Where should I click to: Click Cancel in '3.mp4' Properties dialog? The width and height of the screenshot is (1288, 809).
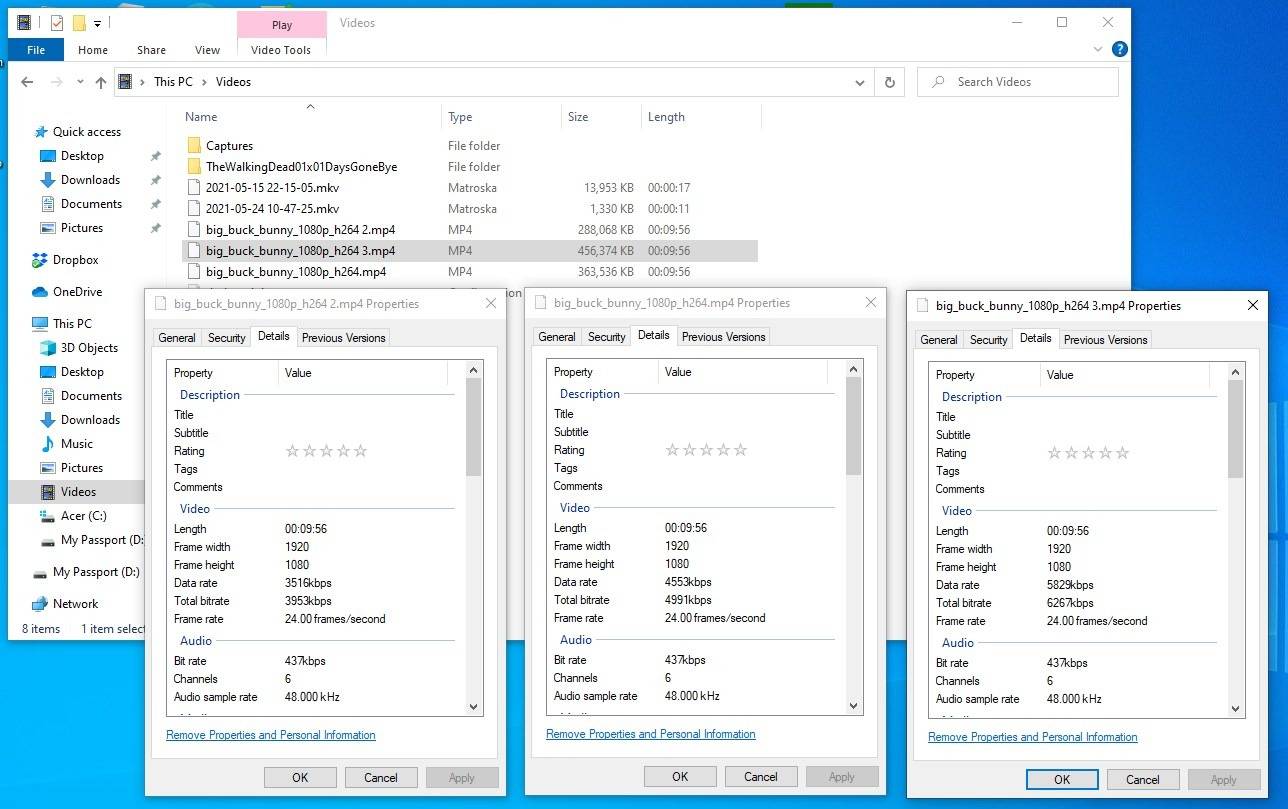click(x=1143, y=780)
